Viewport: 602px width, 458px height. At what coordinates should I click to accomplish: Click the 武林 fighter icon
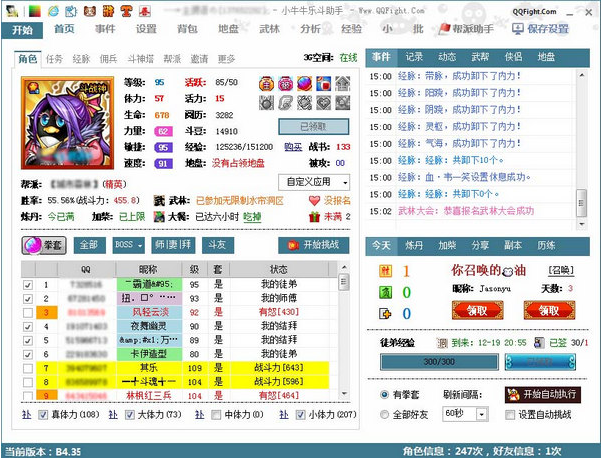[x=159, y=200]
